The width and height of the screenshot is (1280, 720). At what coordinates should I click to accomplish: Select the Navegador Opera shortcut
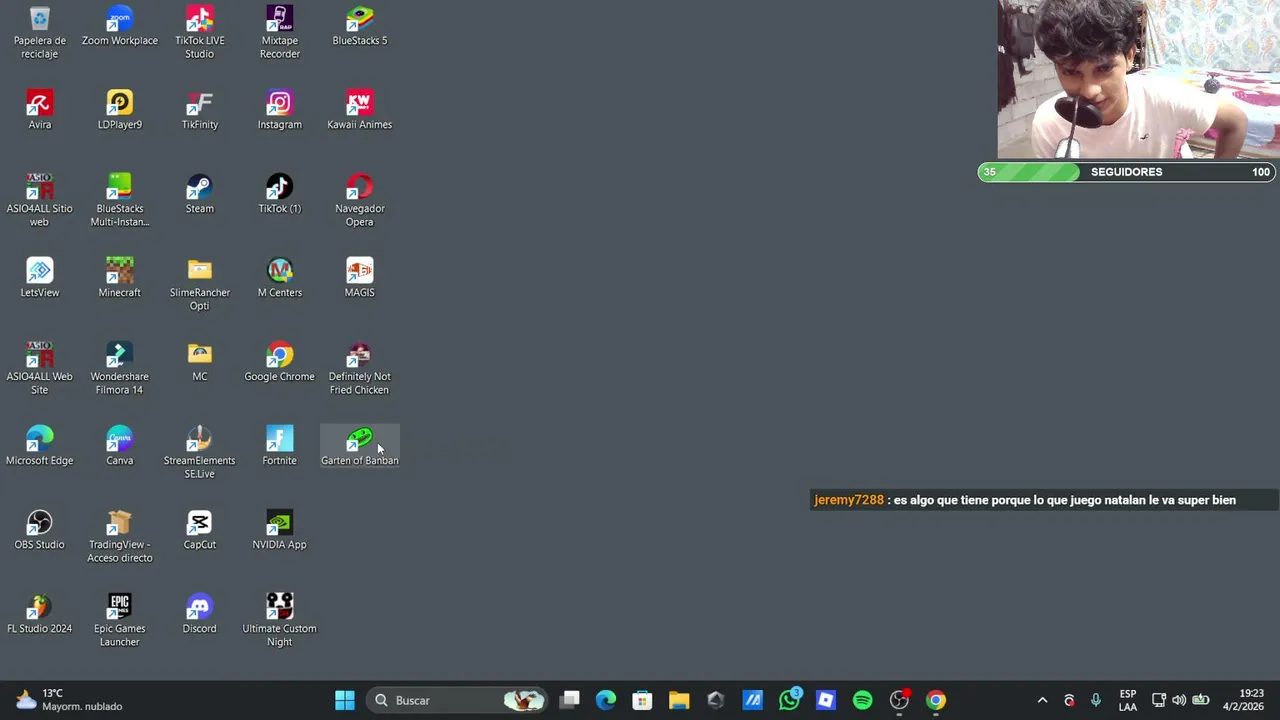[x=360, y=199]
